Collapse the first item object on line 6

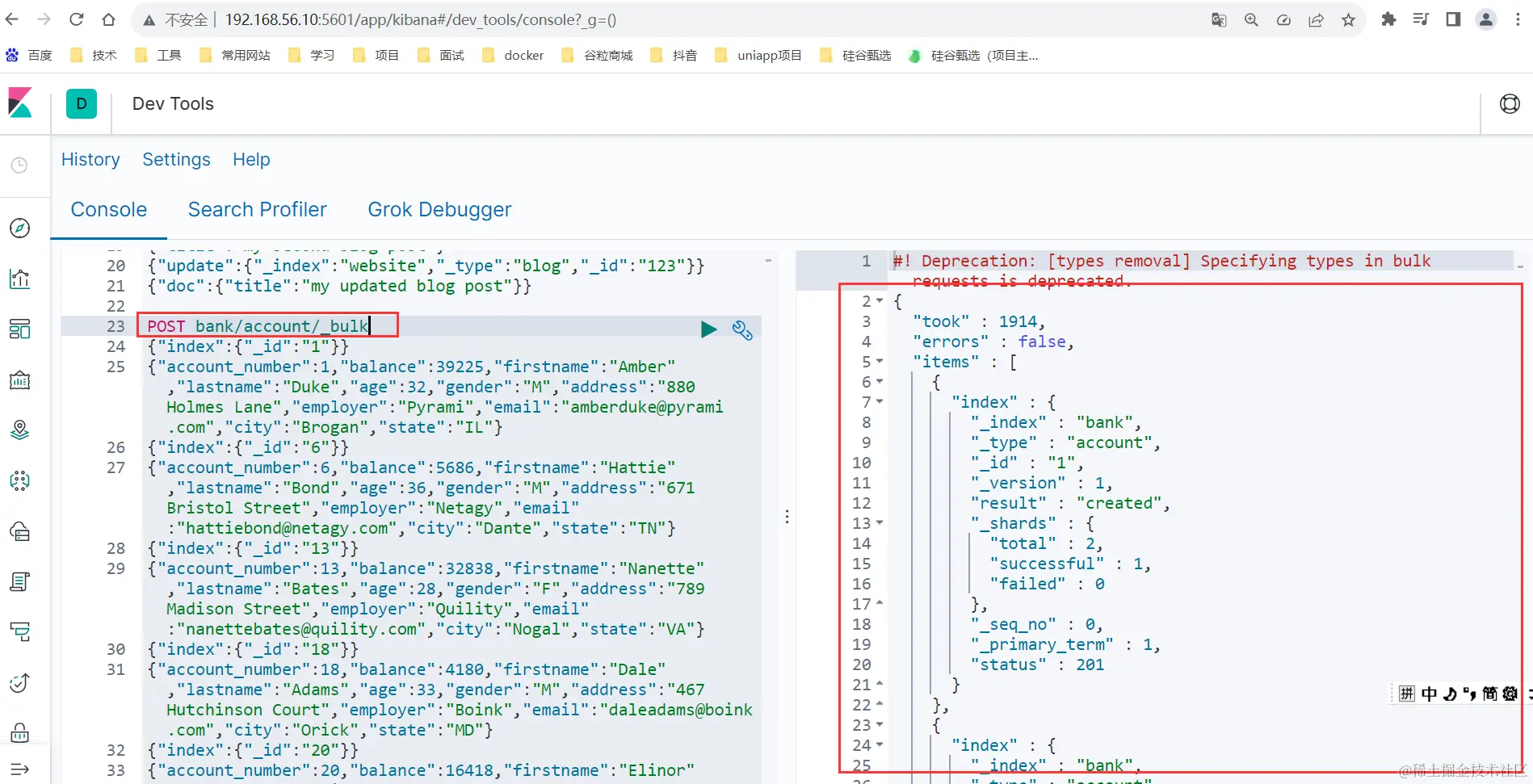tap(880, 382)
